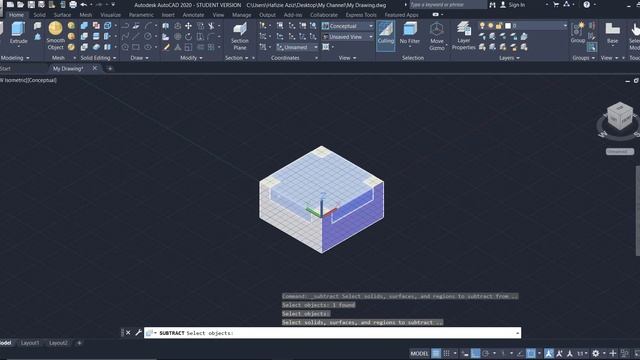Open the Conceptual visual style dropdown

[x=348, y=26]
